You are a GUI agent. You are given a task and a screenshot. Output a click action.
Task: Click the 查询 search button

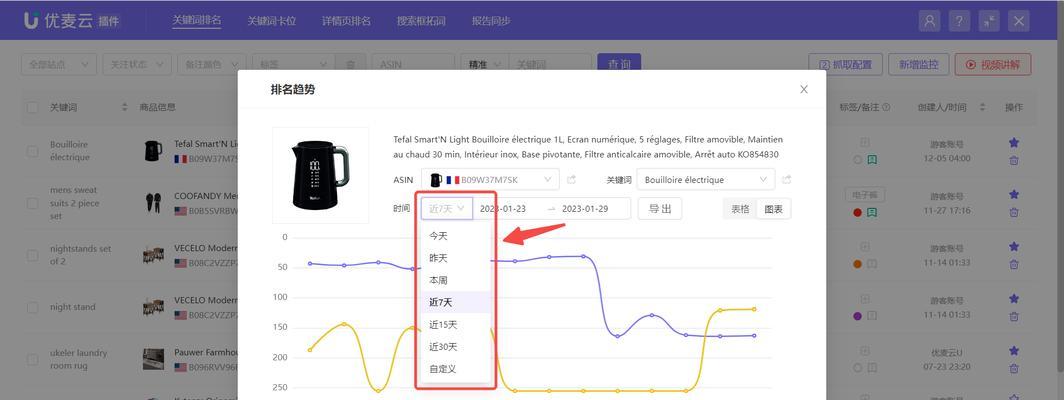[619, 65]
